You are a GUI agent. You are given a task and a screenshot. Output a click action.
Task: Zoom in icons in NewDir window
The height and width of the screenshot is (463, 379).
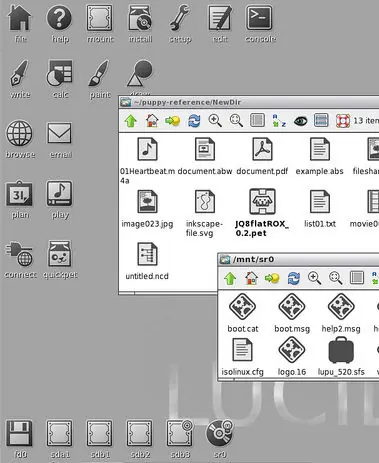[215, 121]
